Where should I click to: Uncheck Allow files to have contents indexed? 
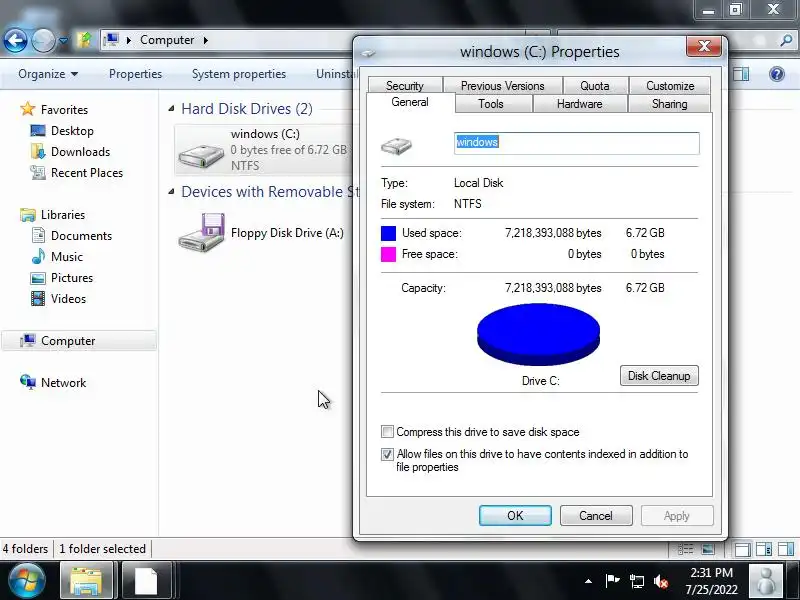coord(387,454)
